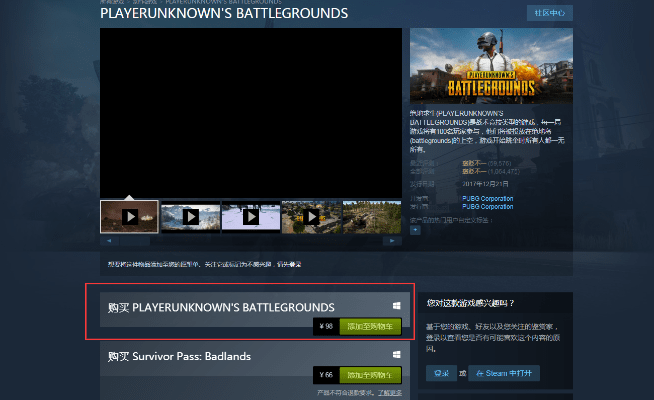Click the fifth screenshot thumbnail
The height and width of the screenshot is (400, 654).
tap(372, 216)
